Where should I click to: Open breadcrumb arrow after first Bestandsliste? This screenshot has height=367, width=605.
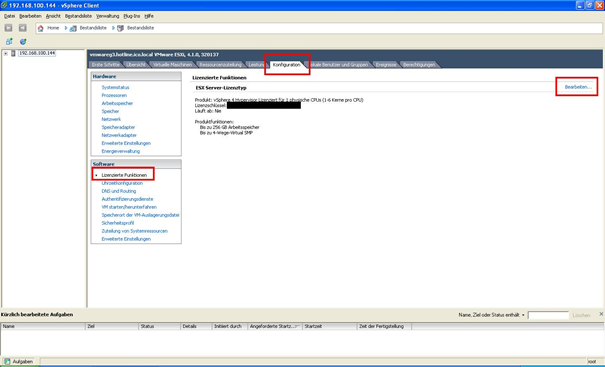point(113,28)
